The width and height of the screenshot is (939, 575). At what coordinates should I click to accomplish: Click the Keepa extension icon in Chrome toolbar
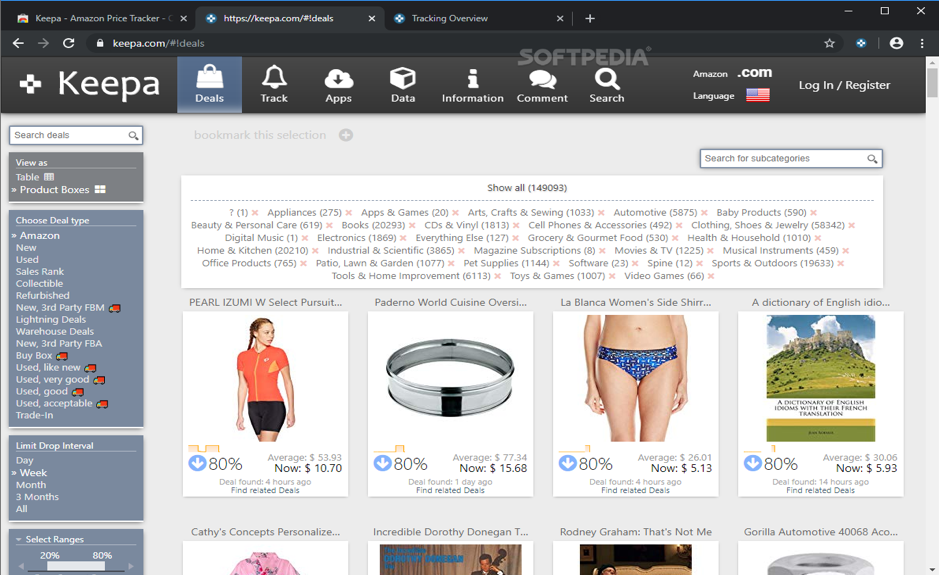861,43
